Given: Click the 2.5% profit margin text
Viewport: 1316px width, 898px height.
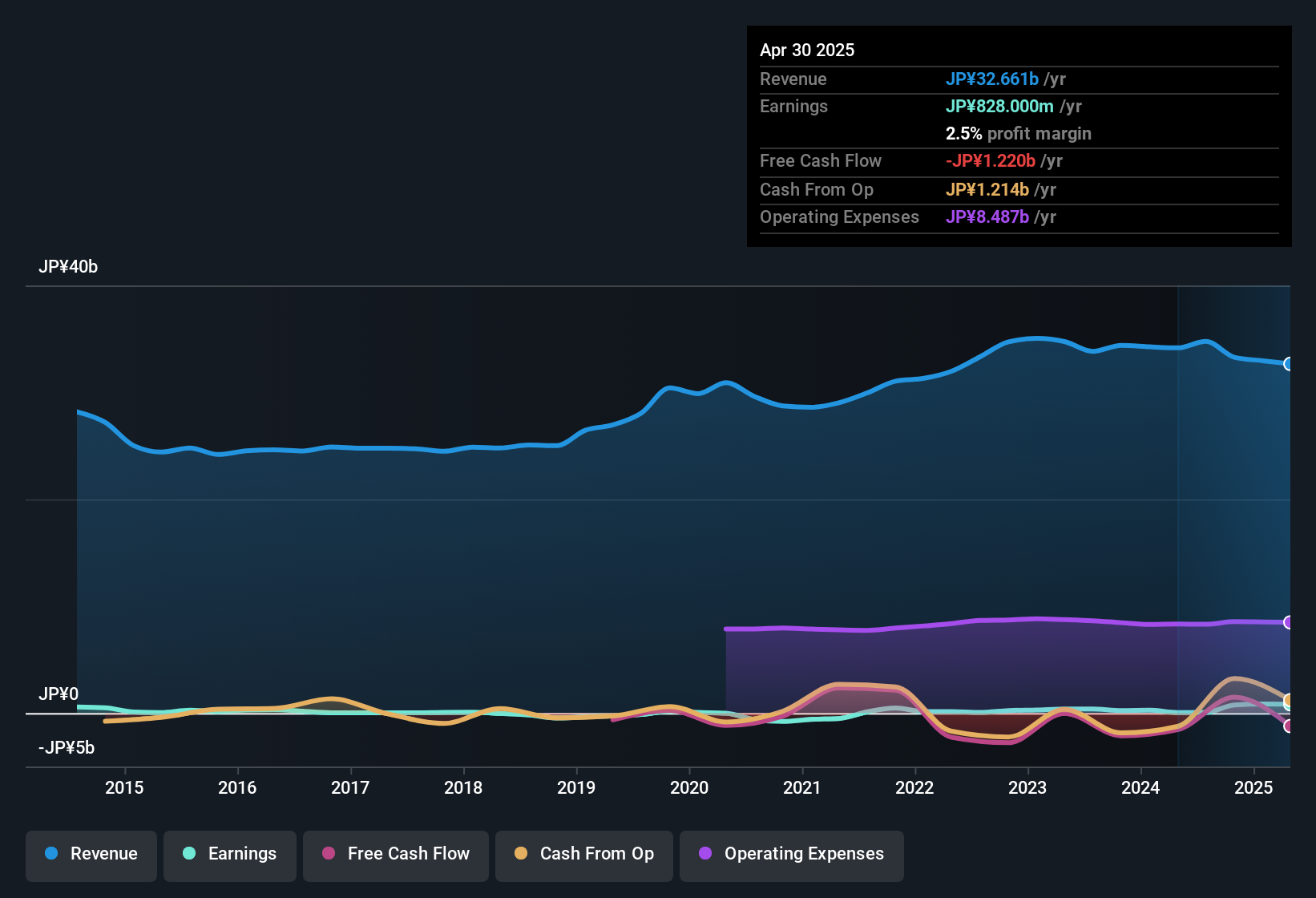Looking at the screenshot, I should click(x=1019, y=134).
